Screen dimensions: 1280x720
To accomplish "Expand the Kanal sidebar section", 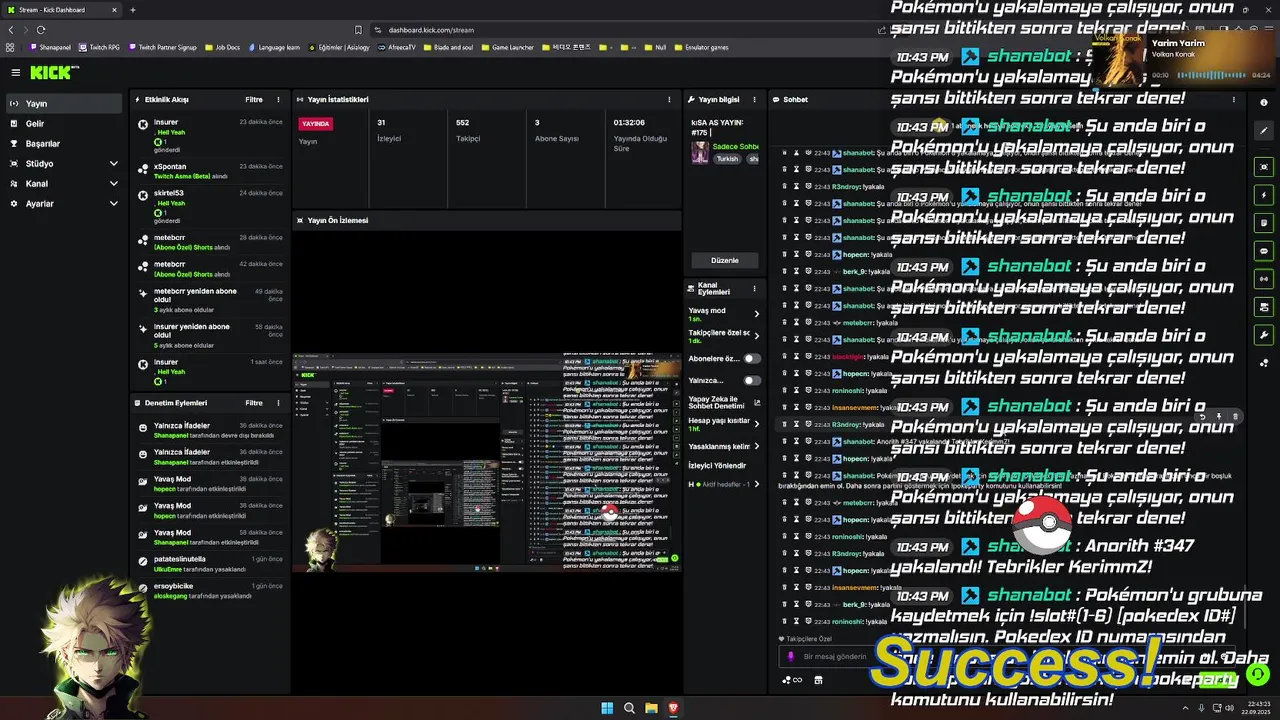I will click(113, 183).
